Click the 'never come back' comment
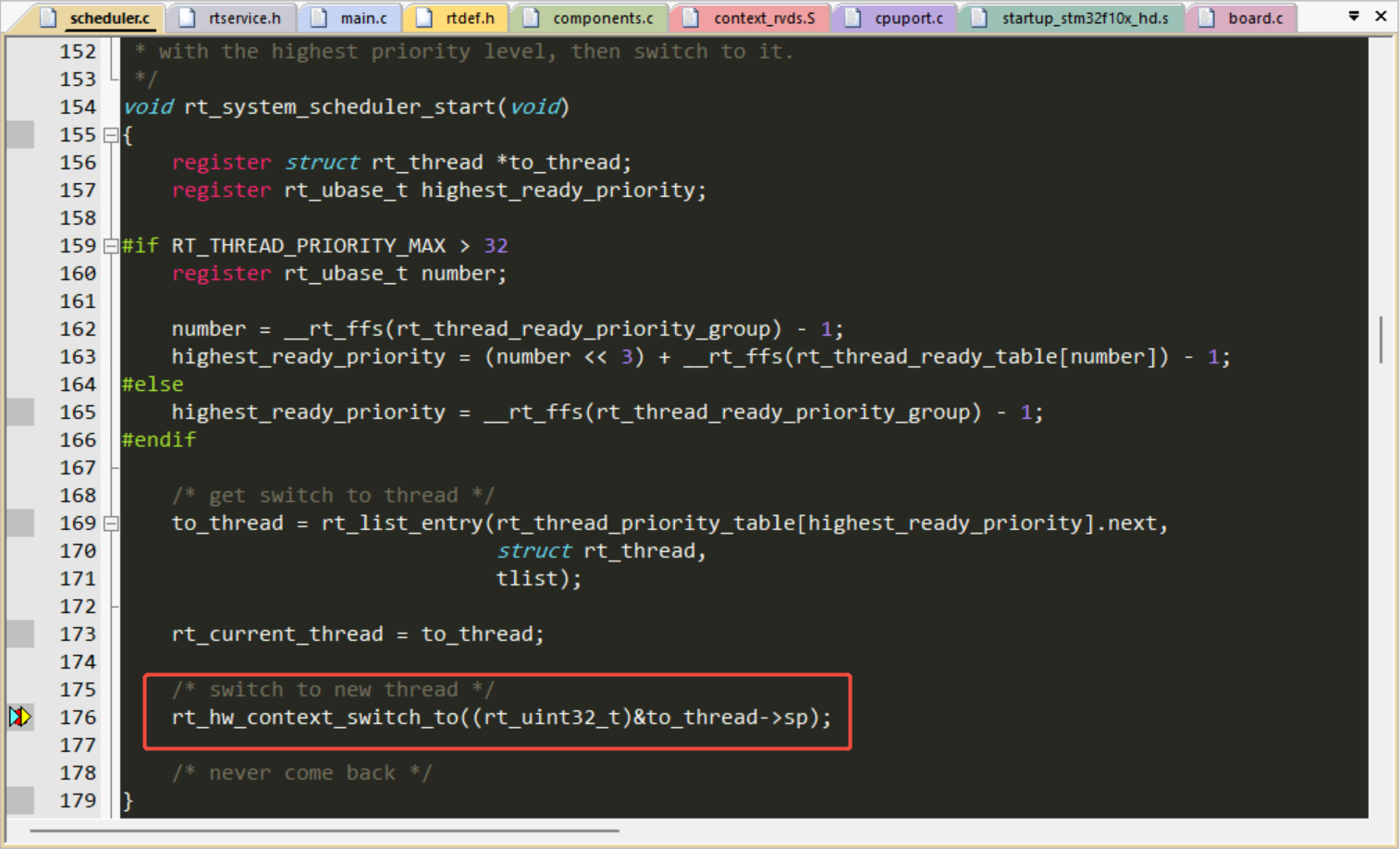The width and height of the screenshot is (1400, 849). point(301,773)
